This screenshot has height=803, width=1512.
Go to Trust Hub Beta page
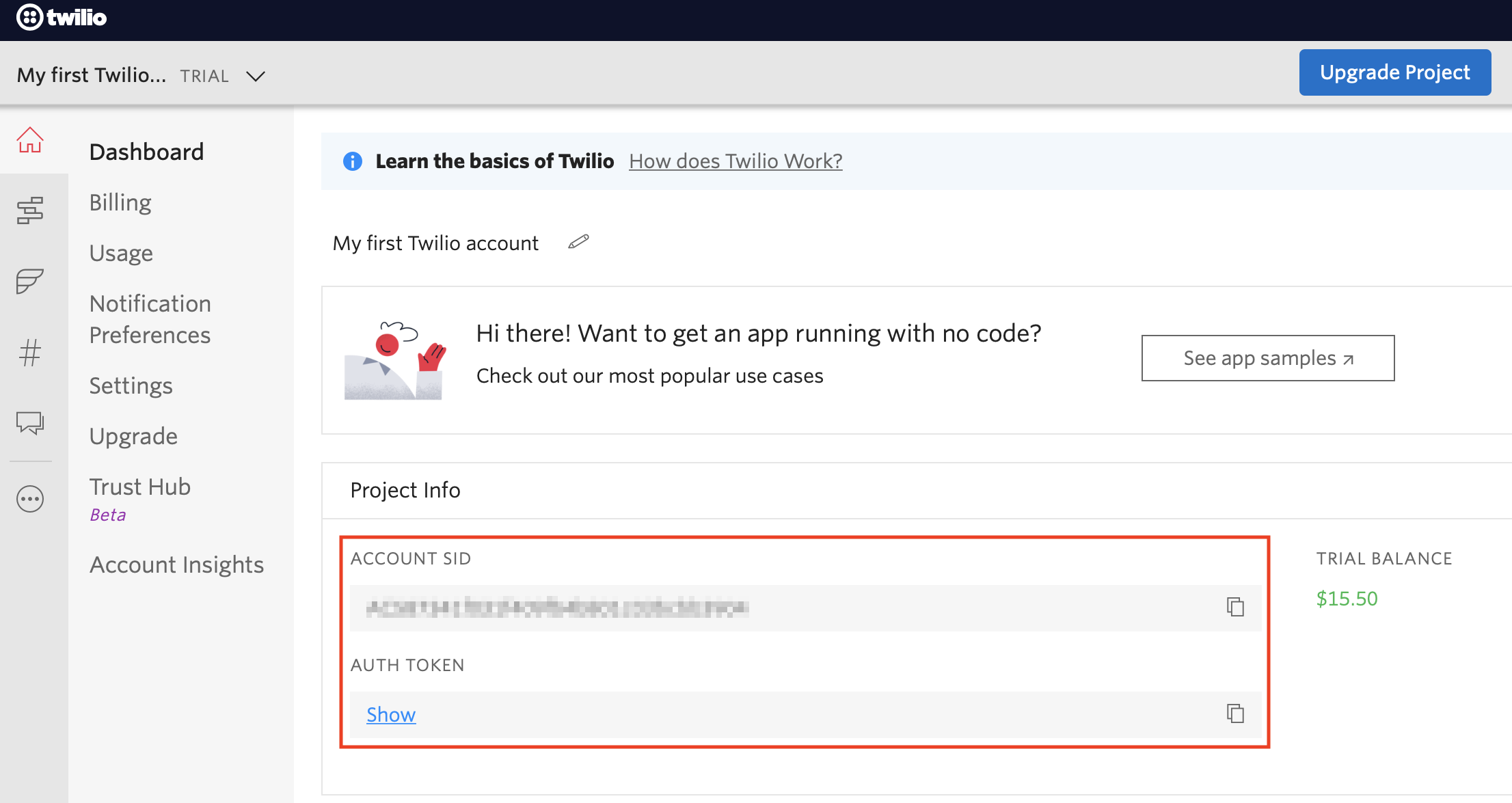140,487
